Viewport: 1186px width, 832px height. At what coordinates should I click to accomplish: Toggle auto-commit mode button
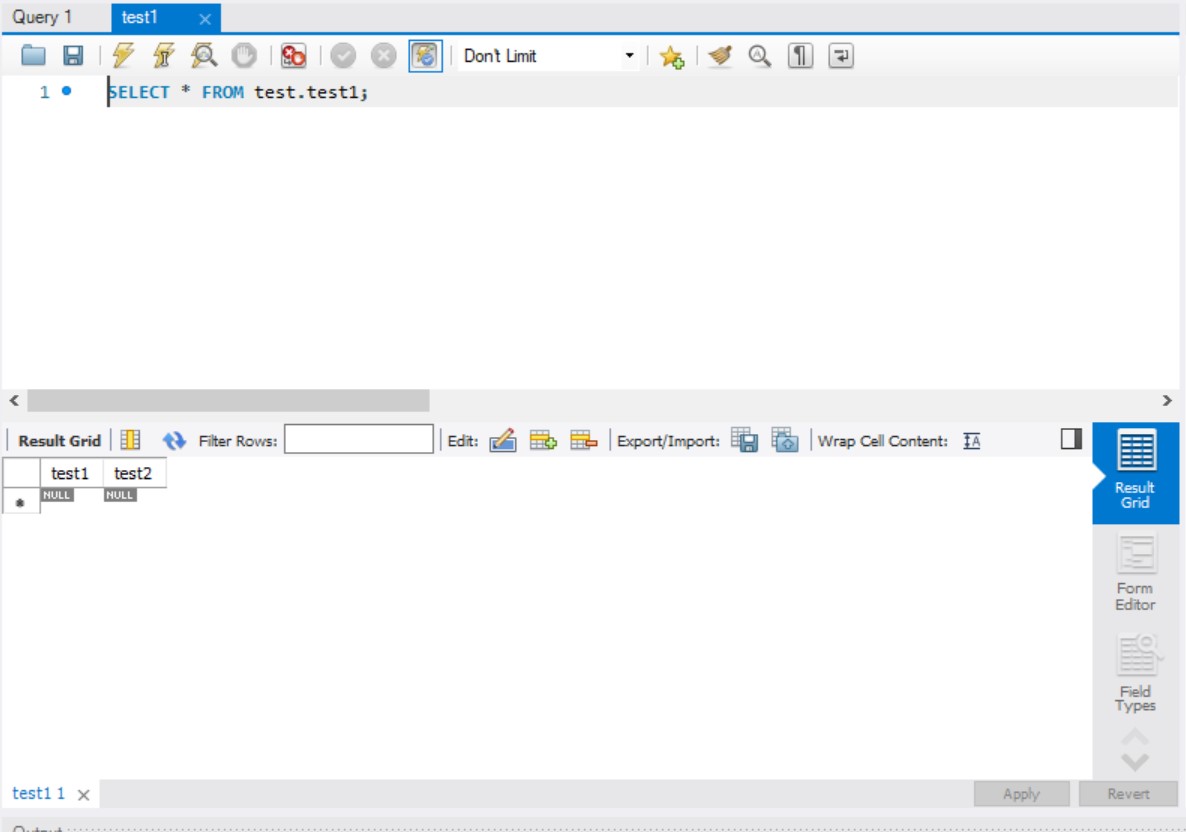pyautogui.click(x=425, y=56)
